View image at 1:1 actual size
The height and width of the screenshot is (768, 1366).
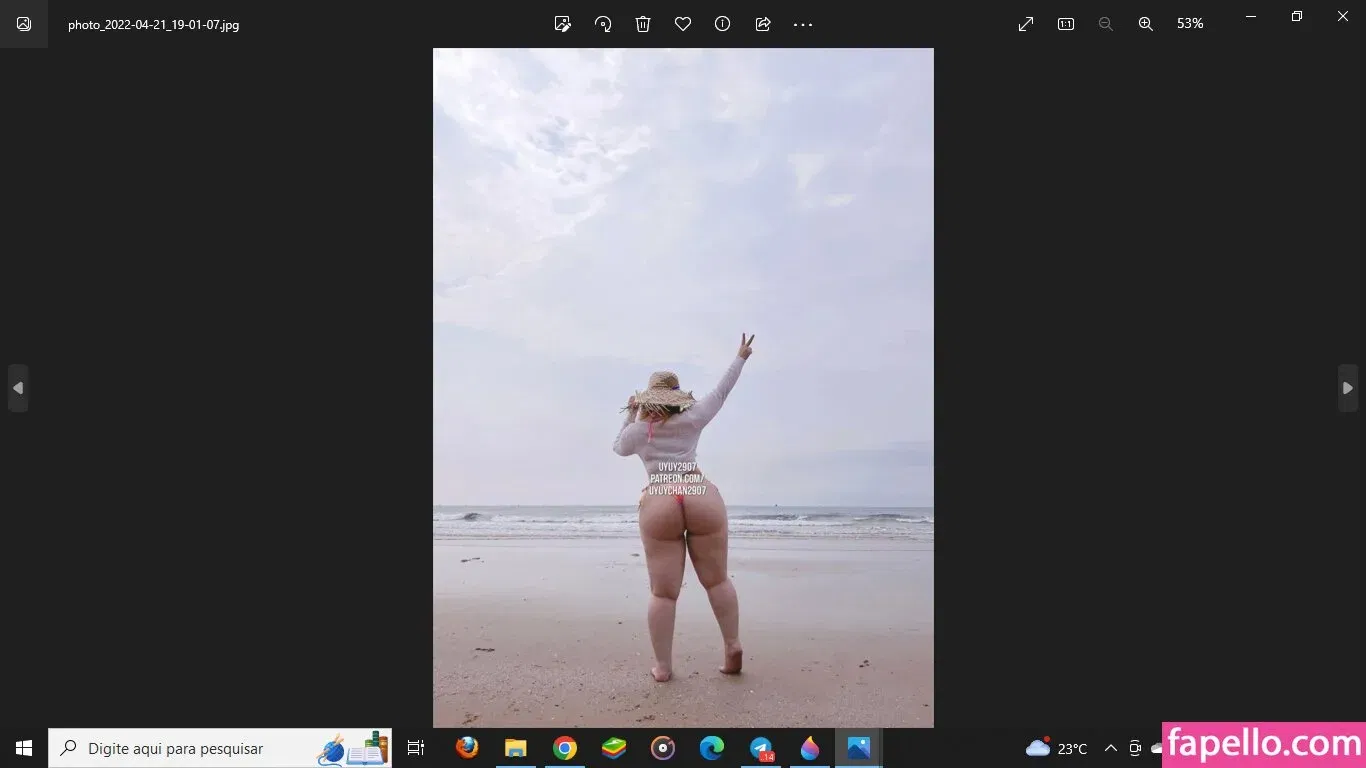(1066, 24)
